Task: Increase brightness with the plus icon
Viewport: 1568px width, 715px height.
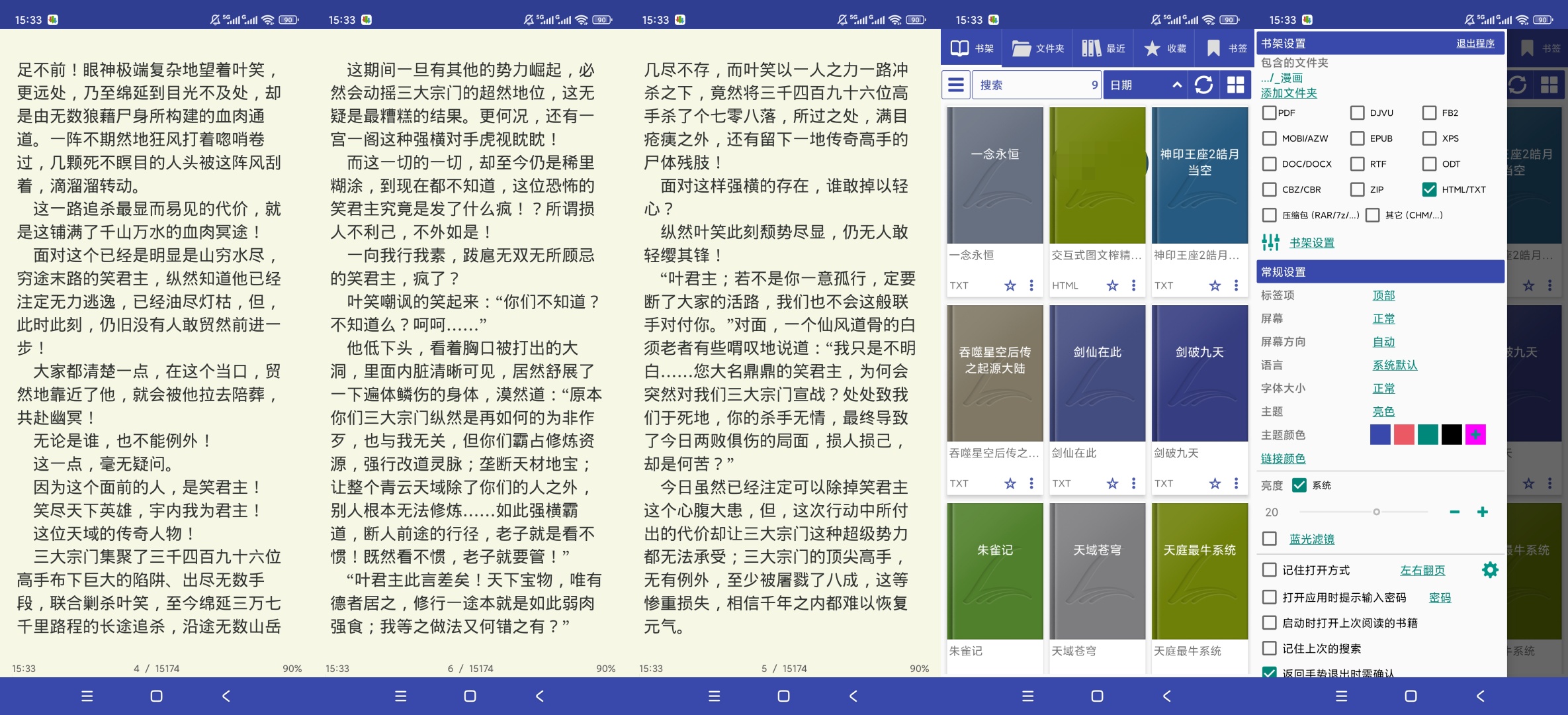Action: [x=1483, y=512]
